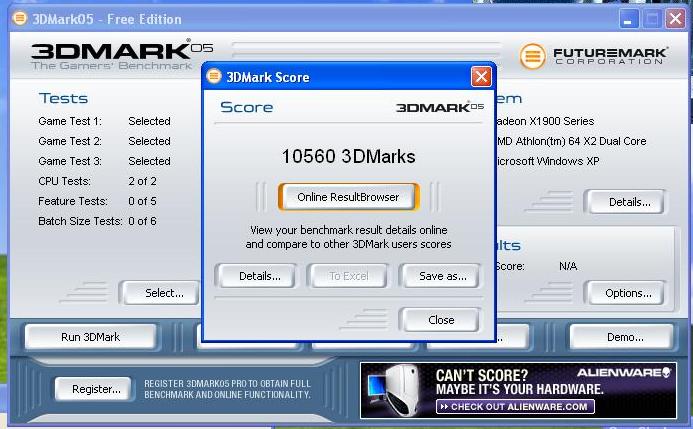
Task: Click the Radeon X1900 Series text
Action: tap(545, 121)
